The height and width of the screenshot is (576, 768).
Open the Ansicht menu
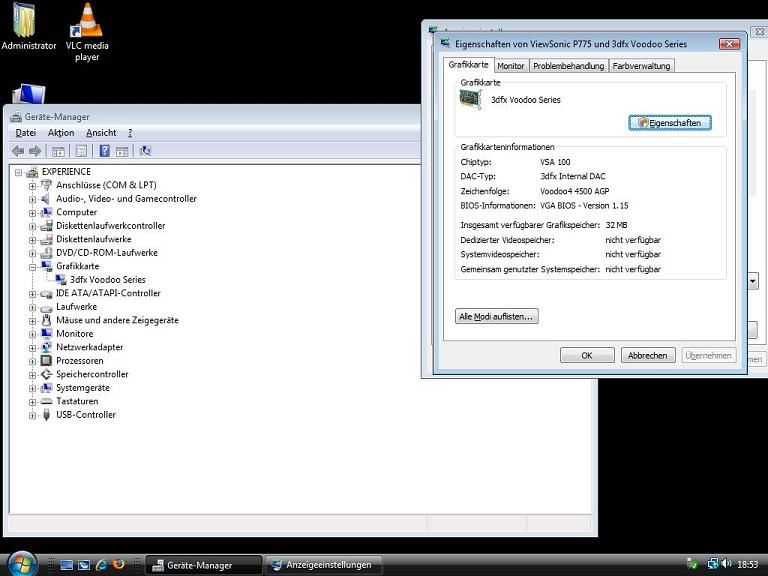click(101, 133)
